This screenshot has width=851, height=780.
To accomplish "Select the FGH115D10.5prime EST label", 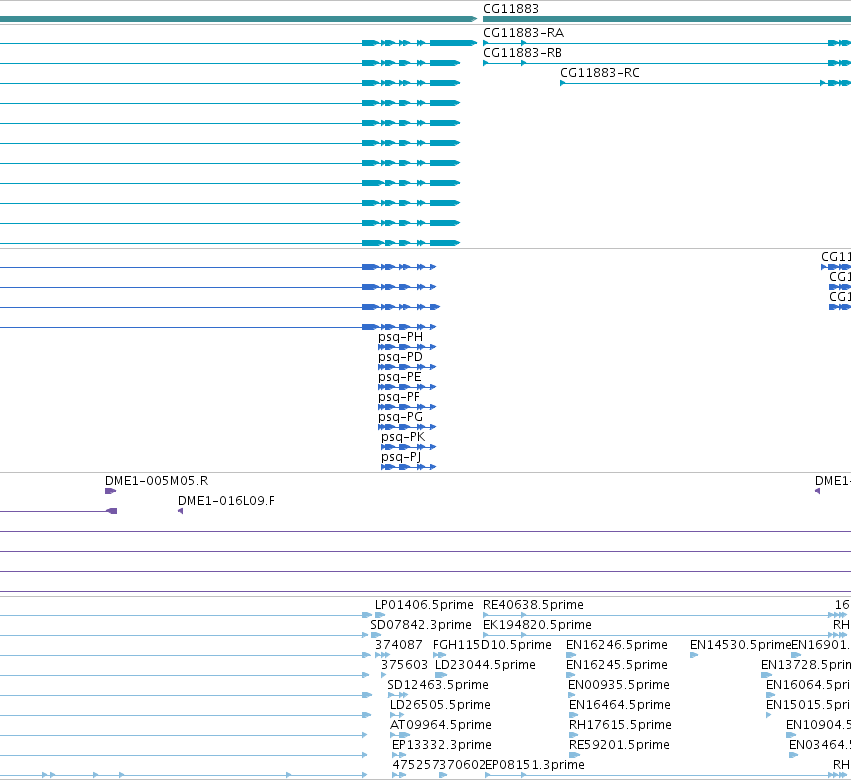I will (492, 645).
